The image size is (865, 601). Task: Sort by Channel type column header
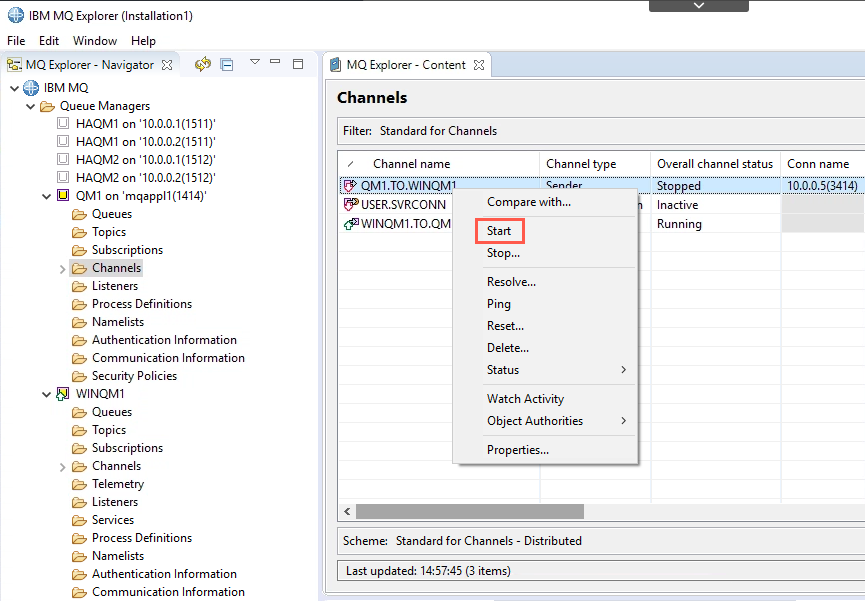[x=595, y=164]
